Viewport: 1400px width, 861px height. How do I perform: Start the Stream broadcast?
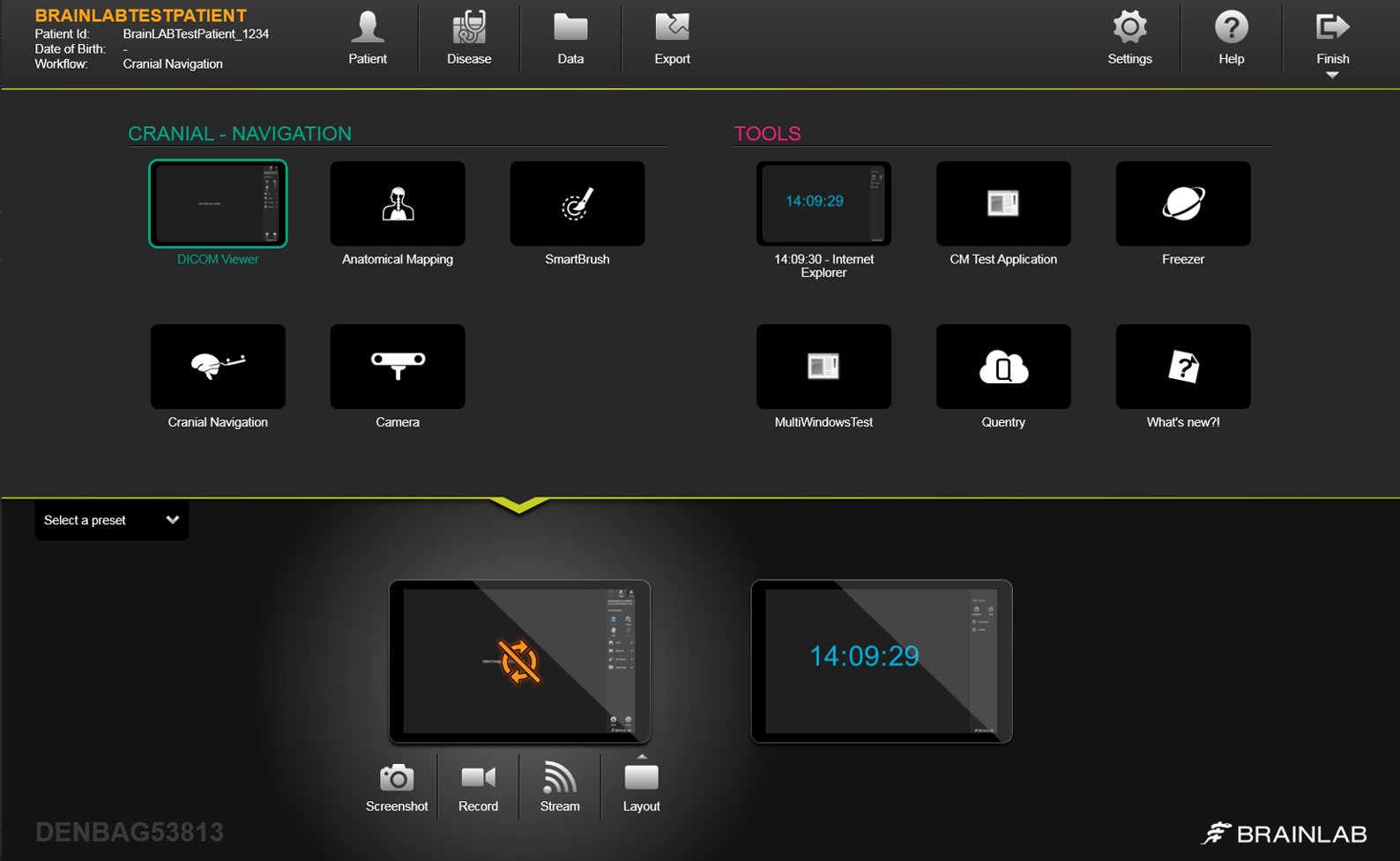pyautogui.click(x=560, y=788)
